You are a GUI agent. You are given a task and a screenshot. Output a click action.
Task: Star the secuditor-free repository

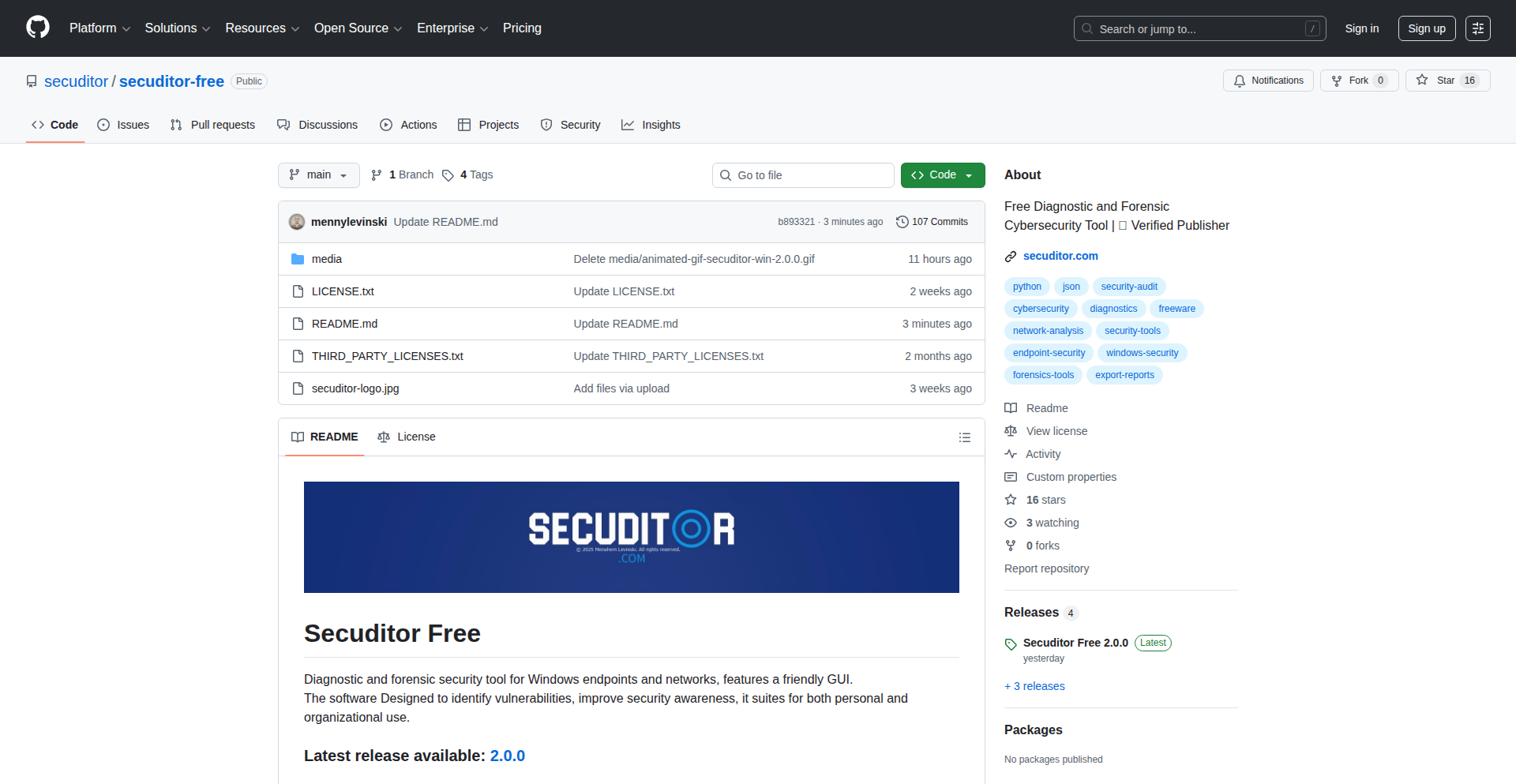click(1447, 81)
